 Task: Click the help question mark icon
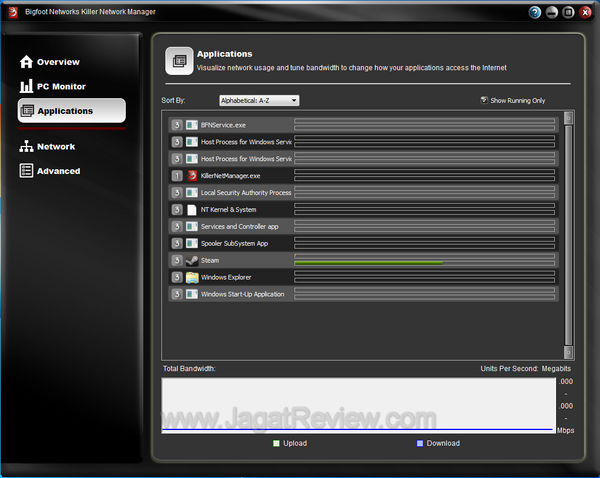535,13
